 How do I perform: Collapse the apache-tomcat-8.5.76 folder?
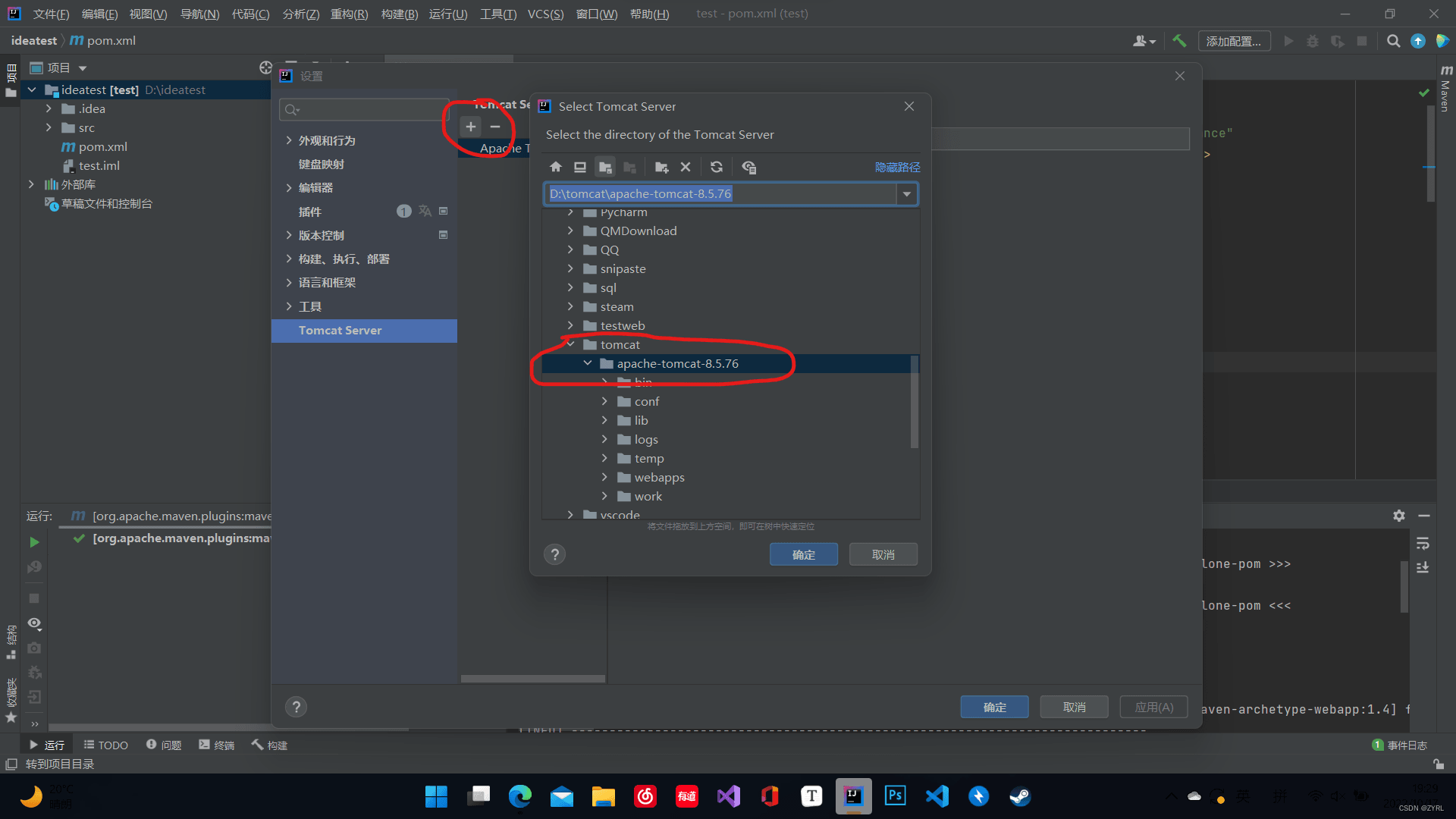coord(588,363)
